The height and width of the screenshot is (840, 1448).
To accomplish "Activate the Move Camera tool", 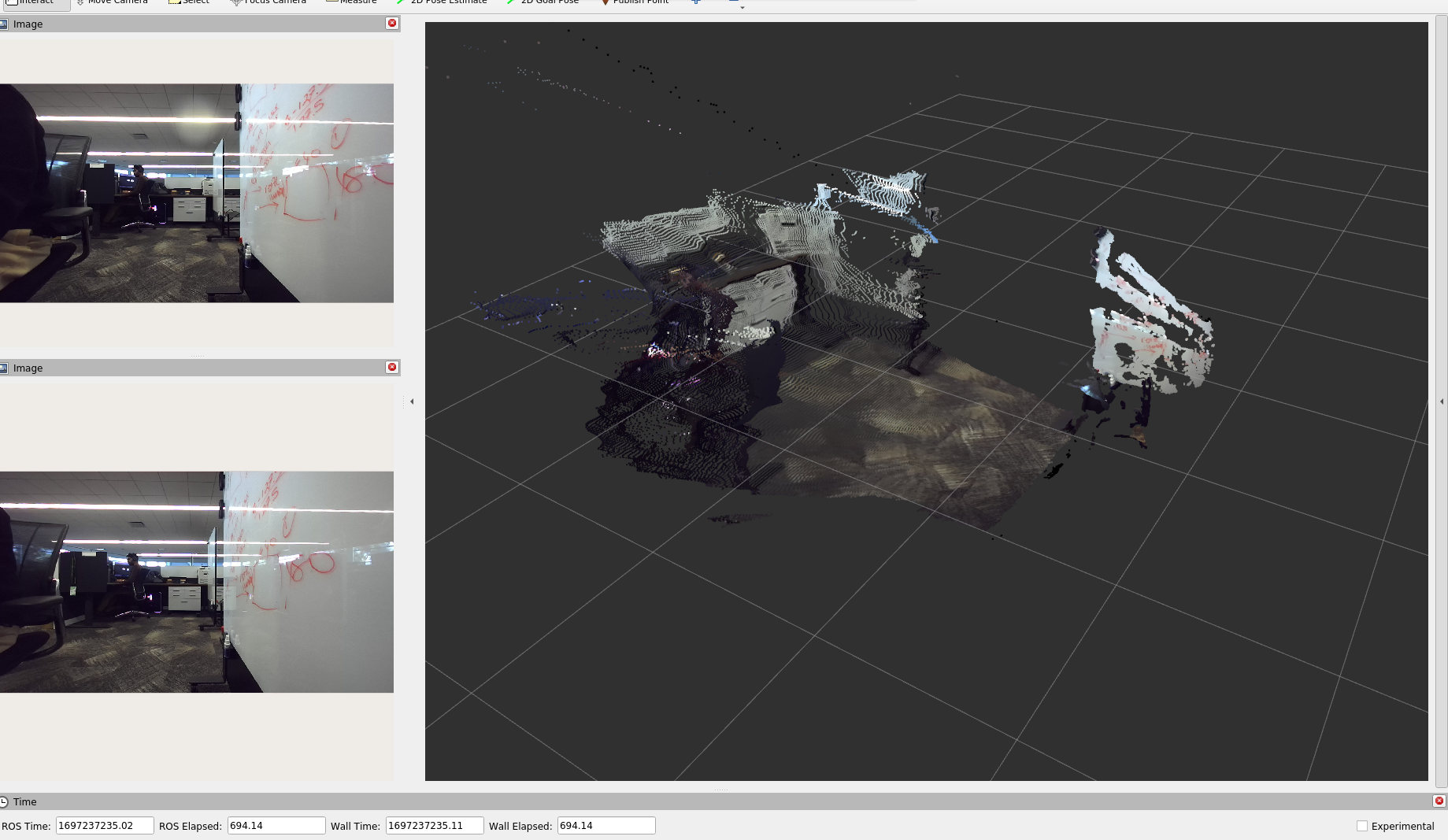I will pyautogui.click(x=113, y=3).
